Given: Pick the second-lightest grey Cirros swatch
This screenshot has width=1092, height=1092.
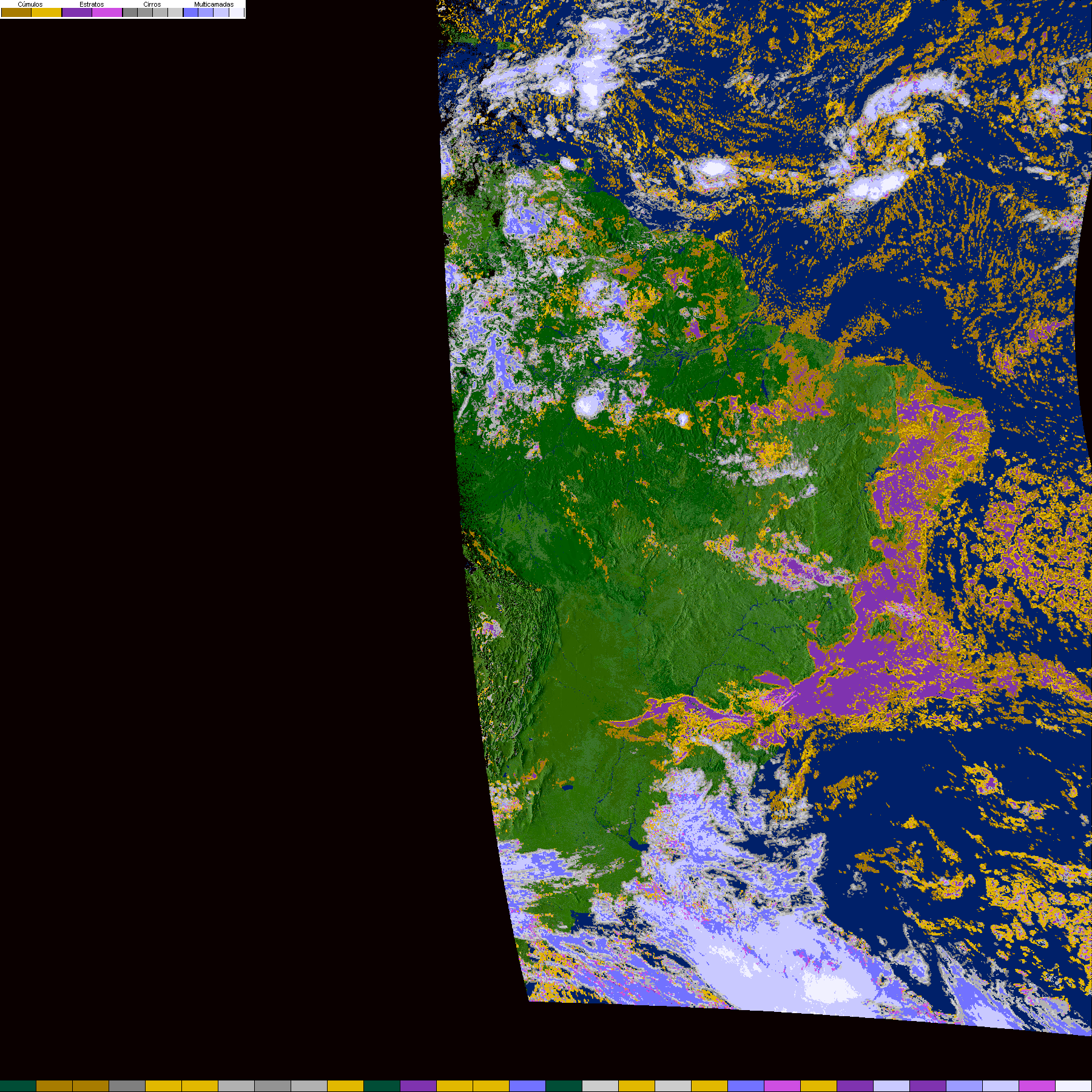Looking at the screenshot, I should pyautogui.click(x=160, y=12).
